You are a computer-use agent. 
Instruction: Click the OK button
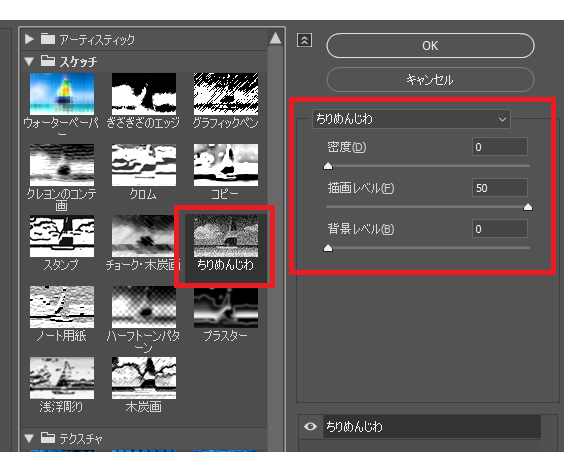point(430,46)
